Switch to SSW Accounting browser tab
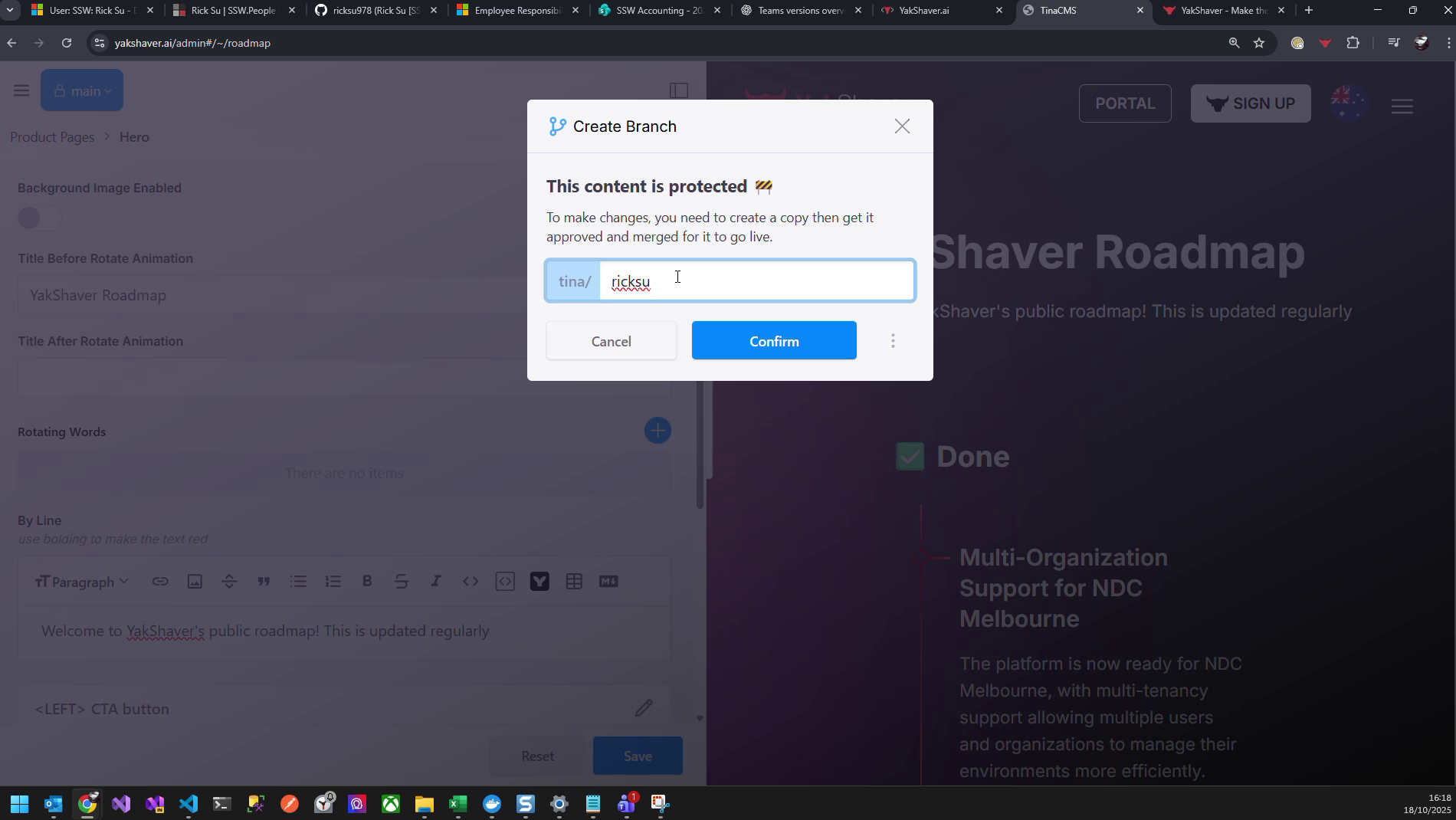 tap(659, 11)
